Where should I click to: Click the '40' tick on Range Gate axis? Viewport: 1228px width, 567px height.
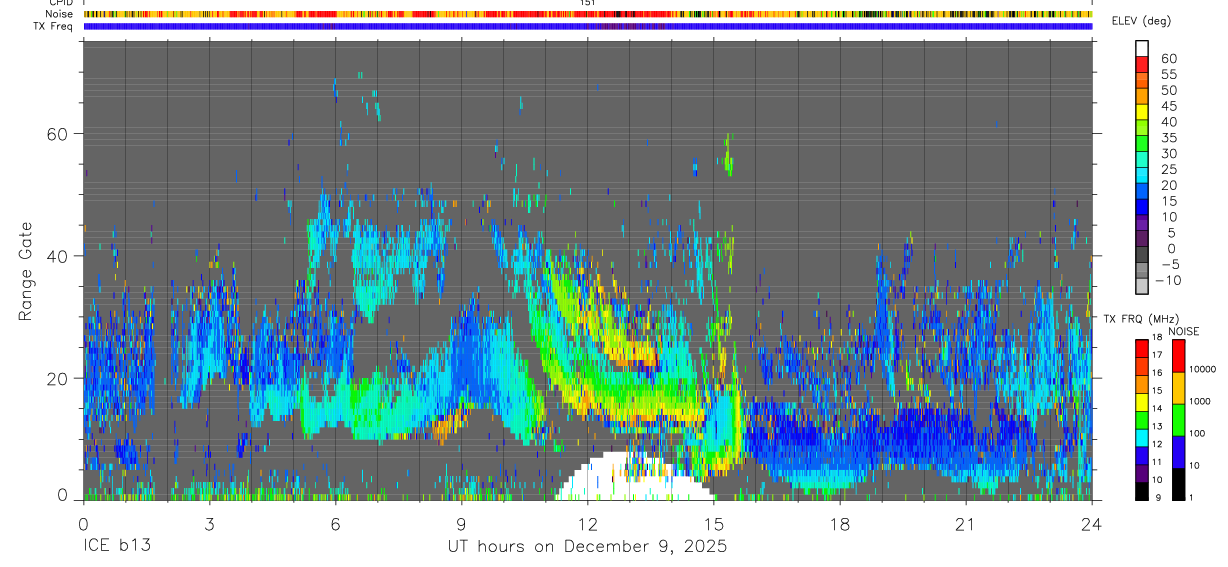(x=56, y=256)
